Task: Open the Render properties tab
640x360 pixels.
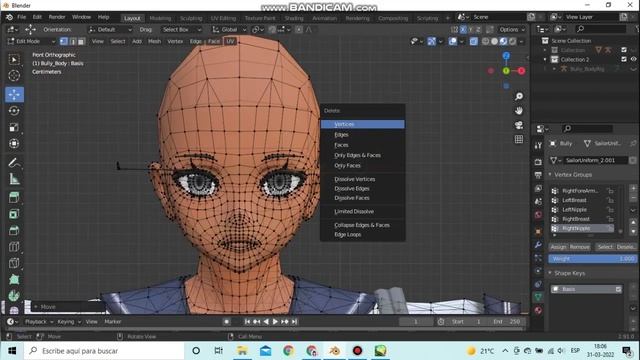Action: (538, 162)
